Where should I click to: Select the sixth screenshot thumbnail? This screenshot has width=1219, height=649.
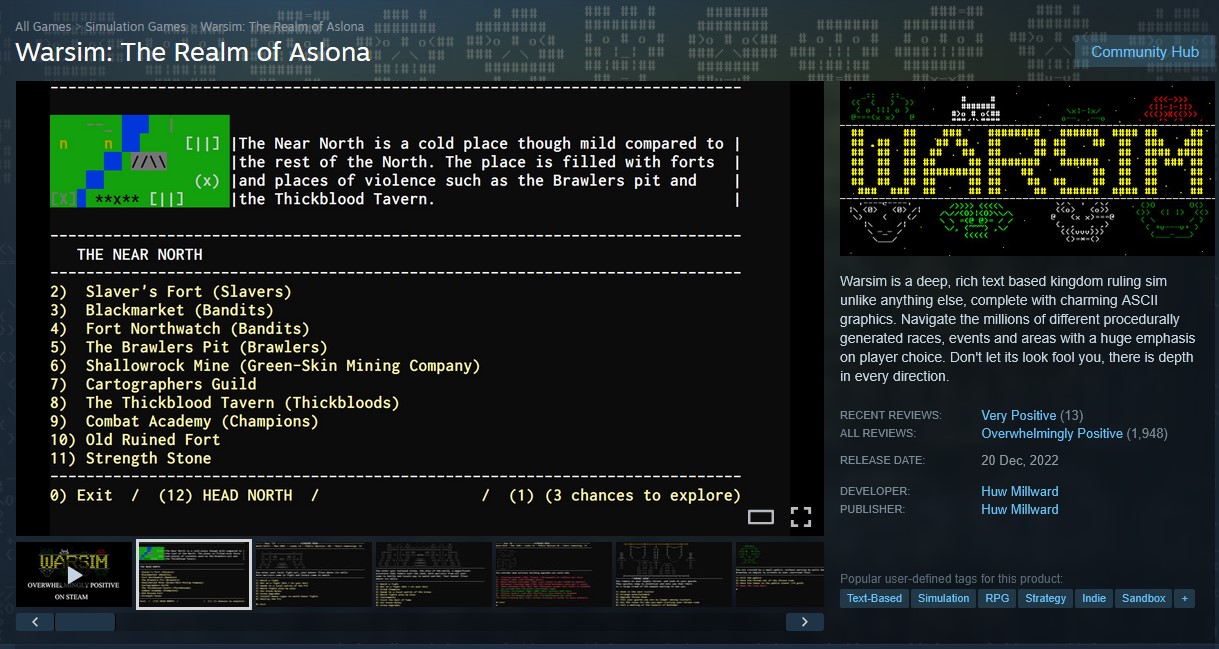[674, 574]
